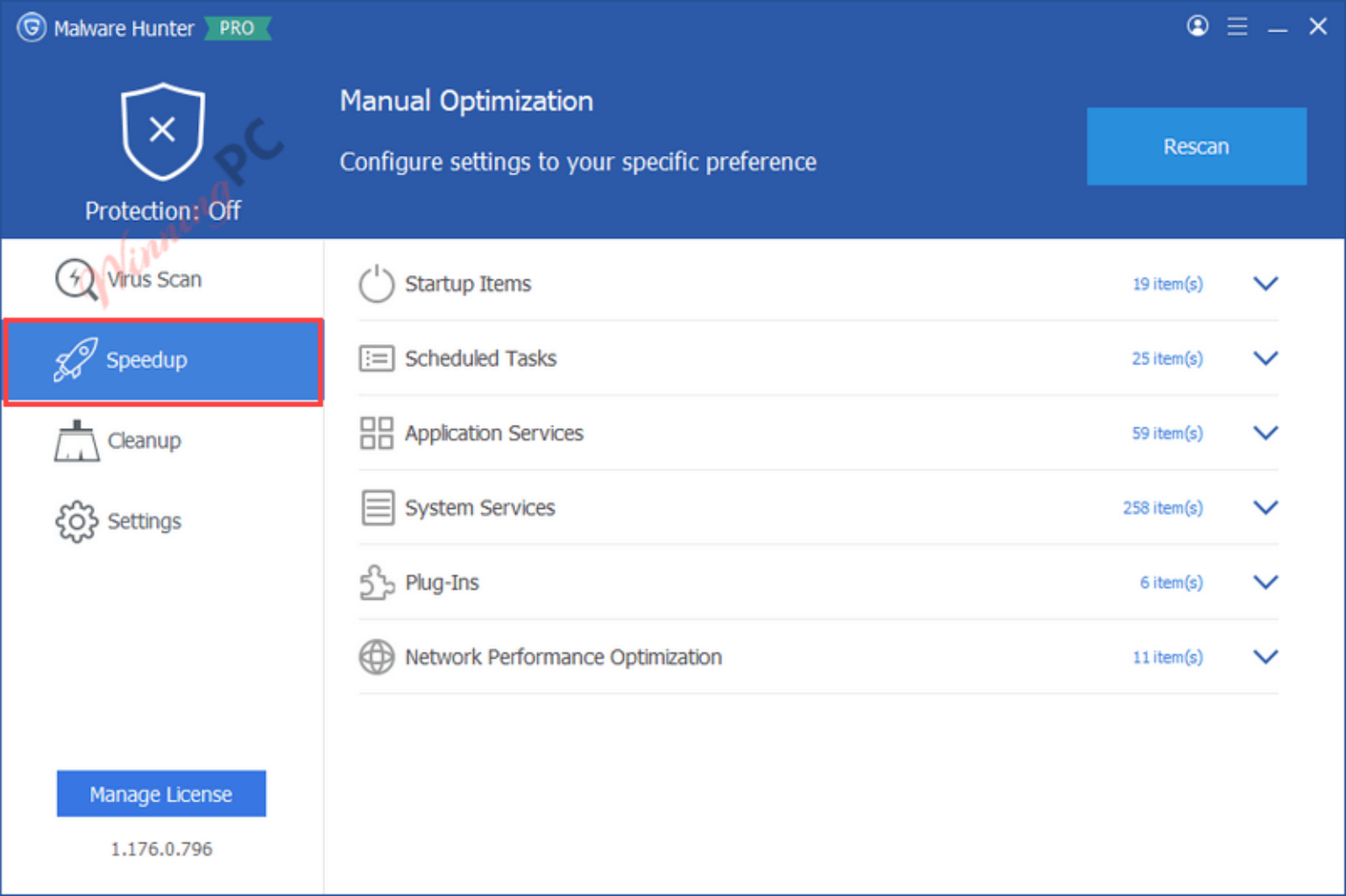This screenshot has height=896, width=1346.
Task: Click the Manage License button
Action: (x=161, y=794)
